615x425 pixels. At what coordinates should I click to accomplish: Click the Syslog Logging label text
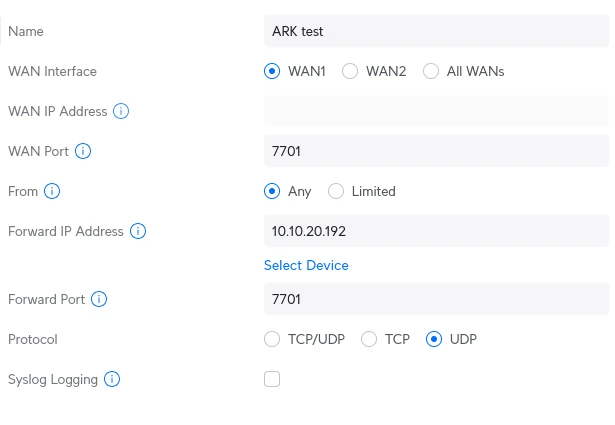pos(53,380)
